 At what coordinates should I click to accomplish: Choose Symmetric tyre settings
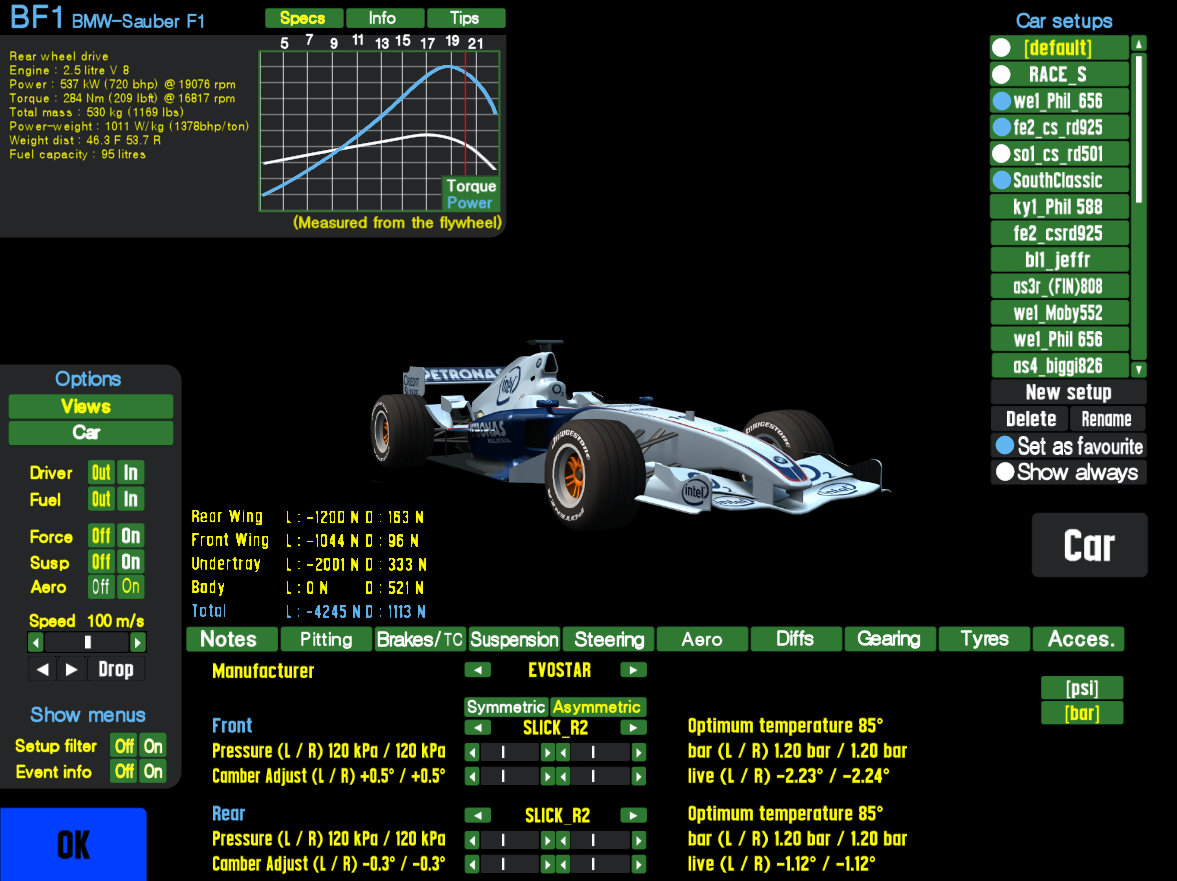click(507, 707)
